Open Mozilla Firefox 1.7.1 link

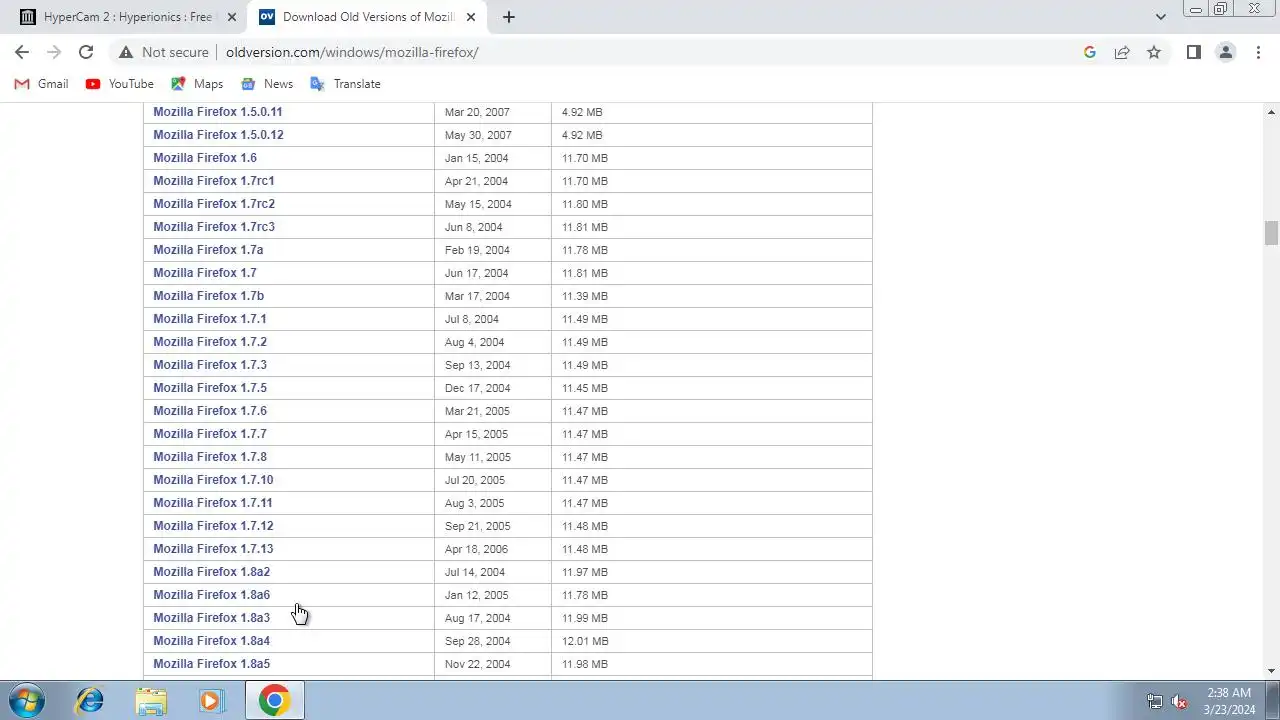210,319
